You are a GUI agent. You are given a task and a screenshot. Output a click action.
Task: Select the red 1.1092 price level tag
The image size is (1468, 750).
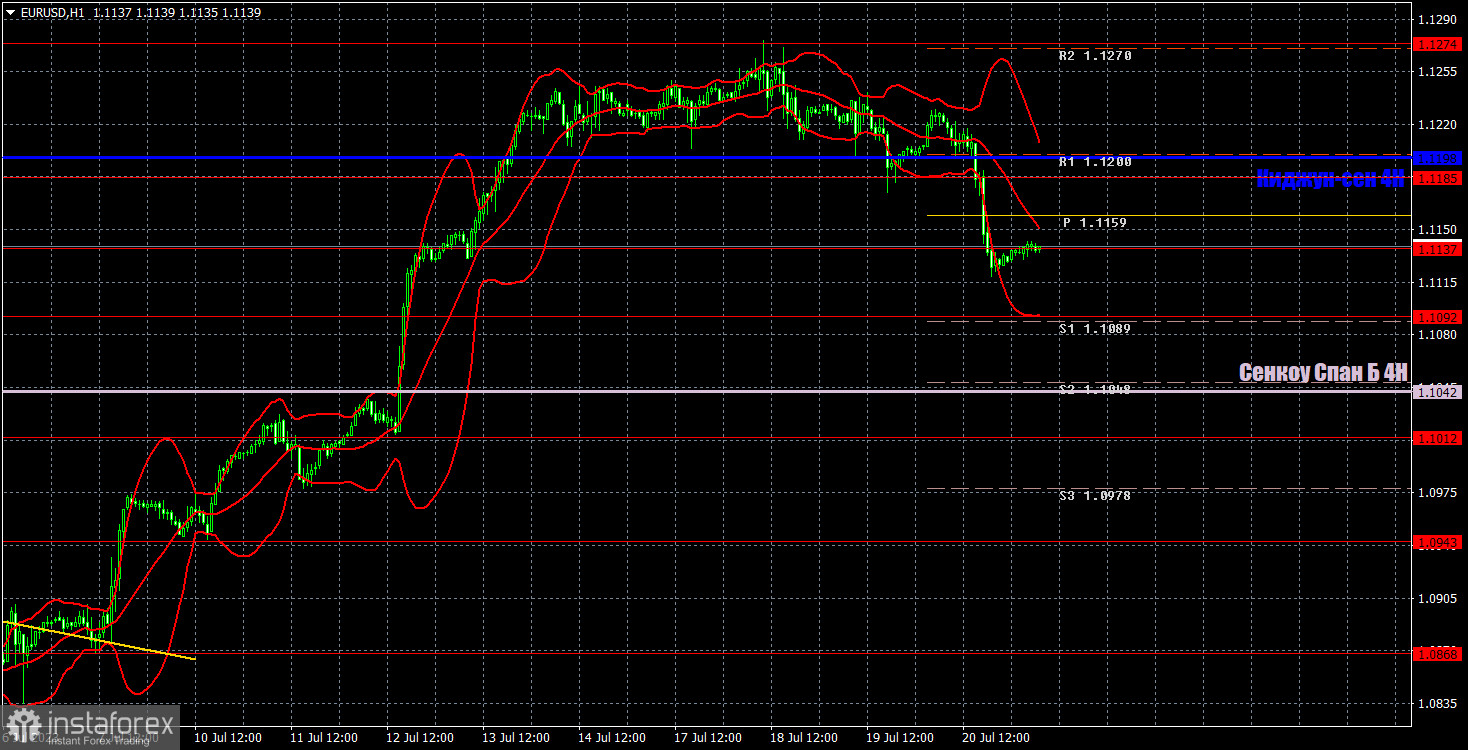click(1438, 317)
